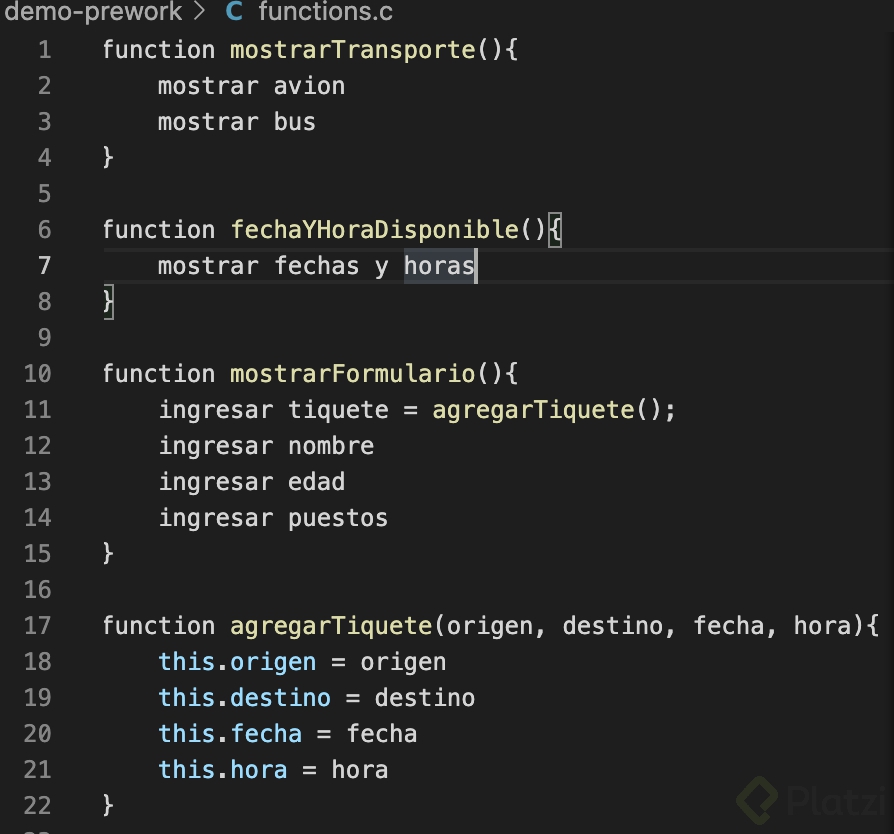The height and width of the screenshot is (834, 894).
Task: Open the functions.c breadcrumb item
Action: (x=325, y=13)
